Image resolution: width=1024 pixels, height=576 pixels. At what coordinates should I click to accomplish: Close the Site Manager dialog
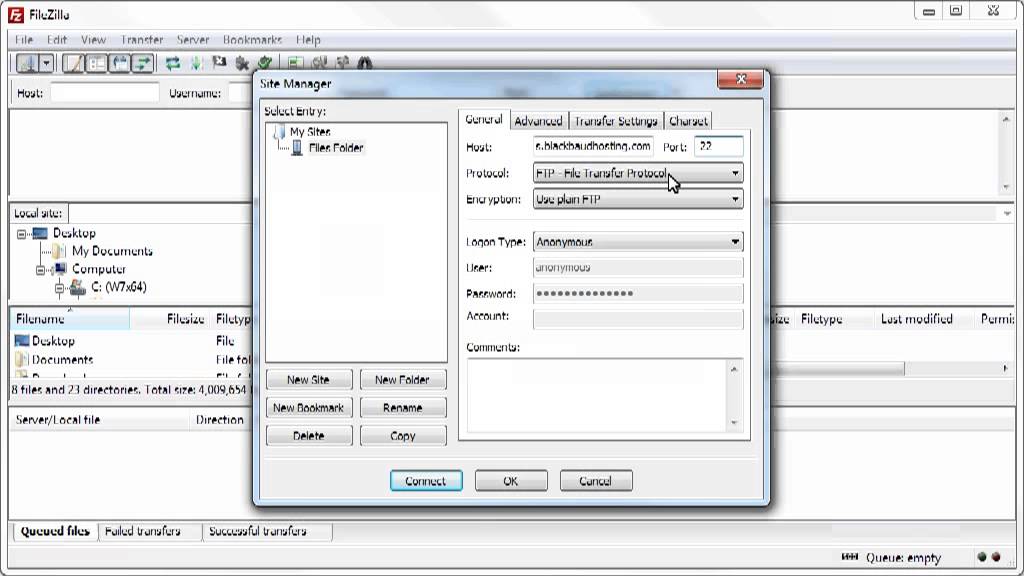(x=740, y=79)
